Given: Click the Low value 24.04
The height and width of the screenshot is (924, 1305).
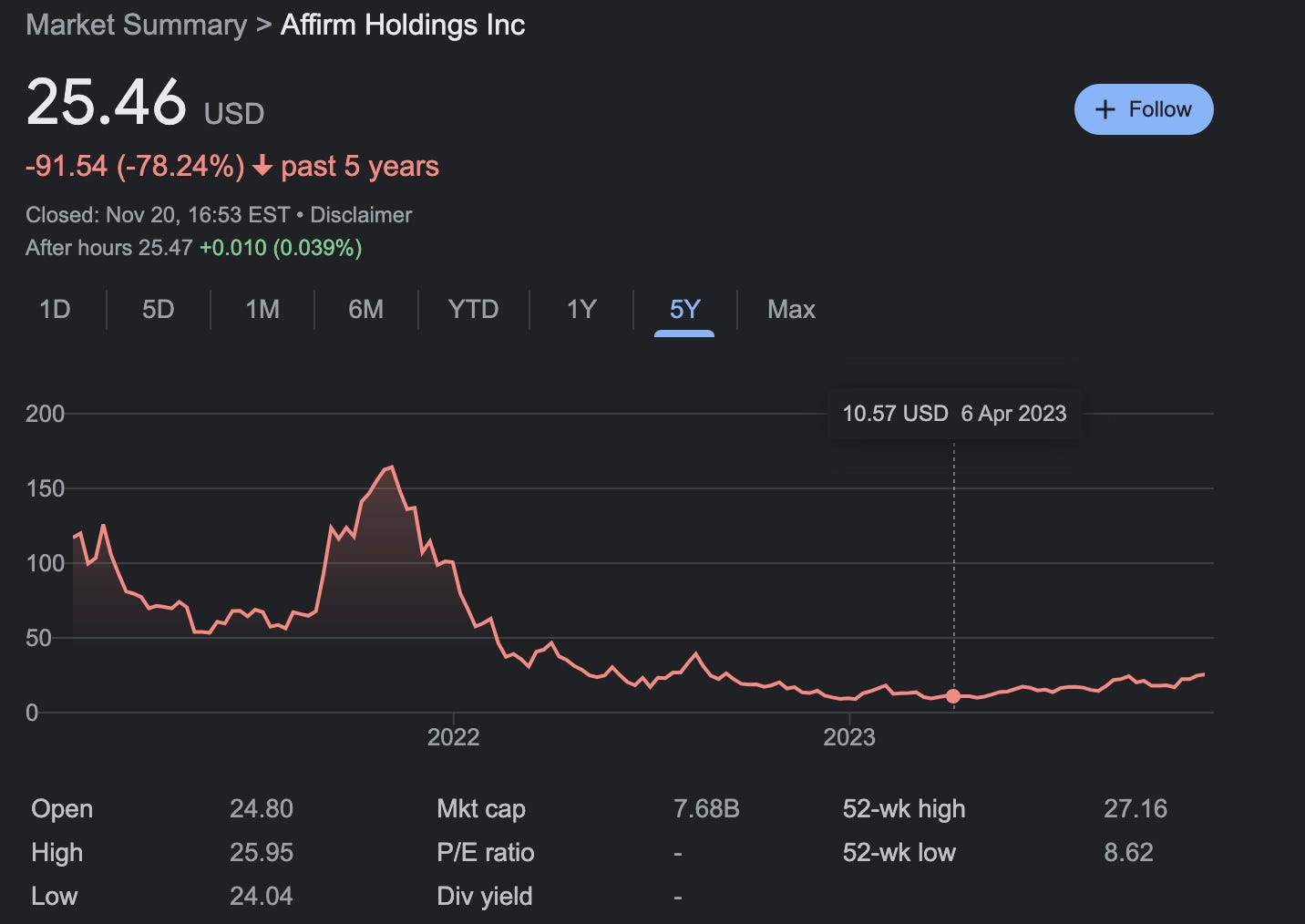Looking at the screenshot, I should [262, 897].
